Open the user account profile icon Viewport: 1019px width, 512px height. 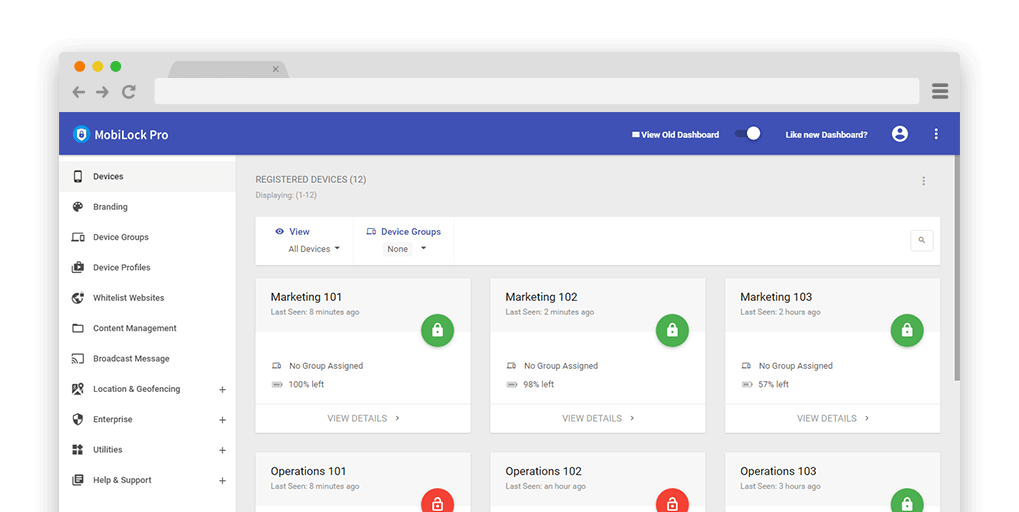899,134
